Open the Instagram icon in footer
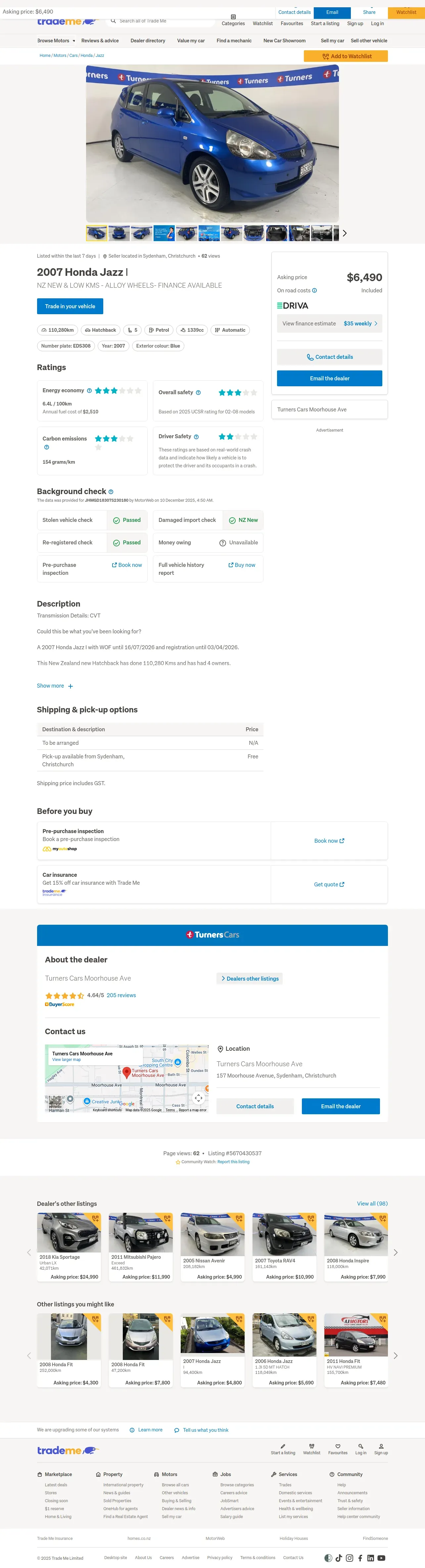This screenshot has width=425, height=1568. click(350, 1558)
